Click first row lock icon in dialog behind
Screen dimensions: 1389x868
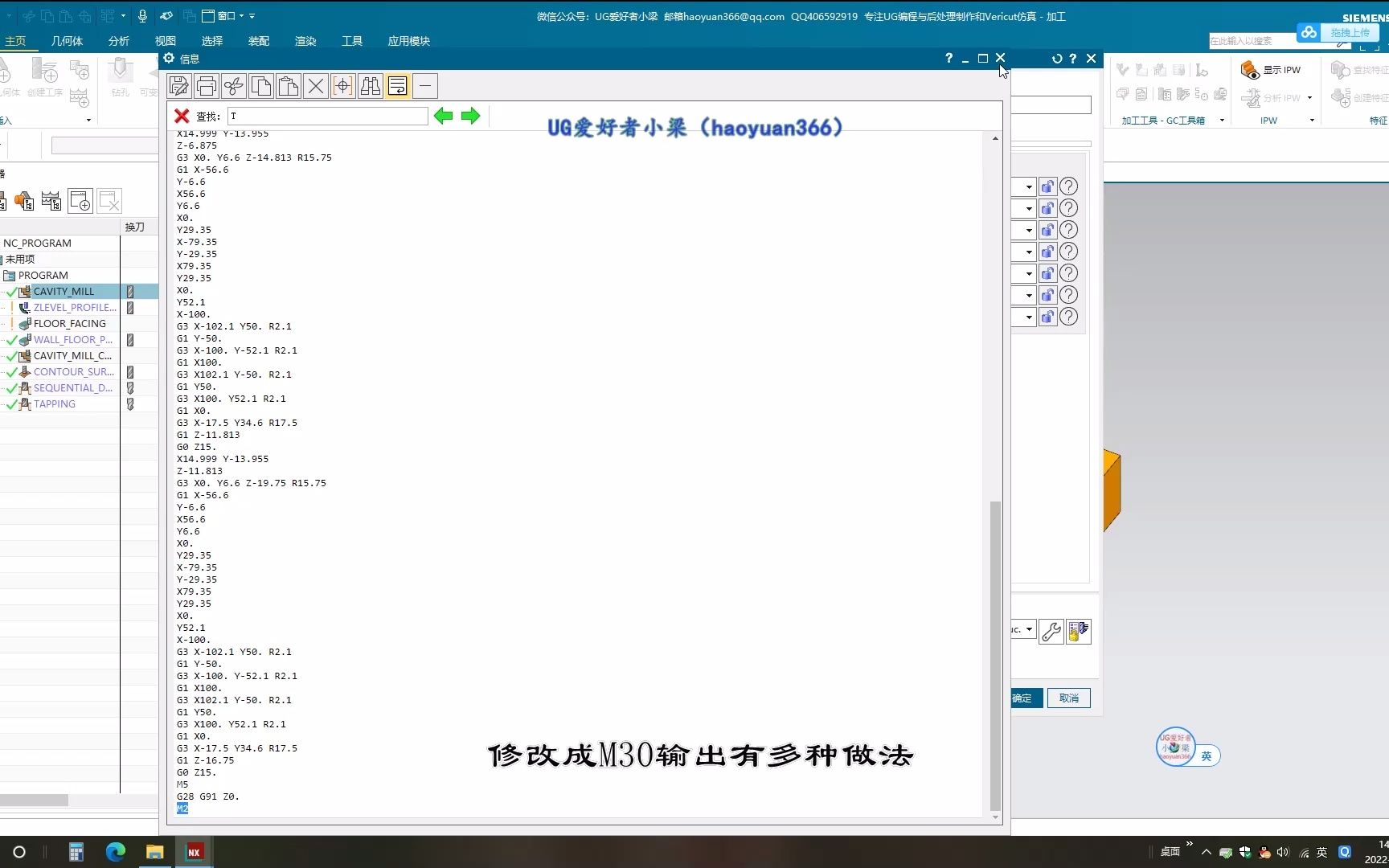(1047, 187)
